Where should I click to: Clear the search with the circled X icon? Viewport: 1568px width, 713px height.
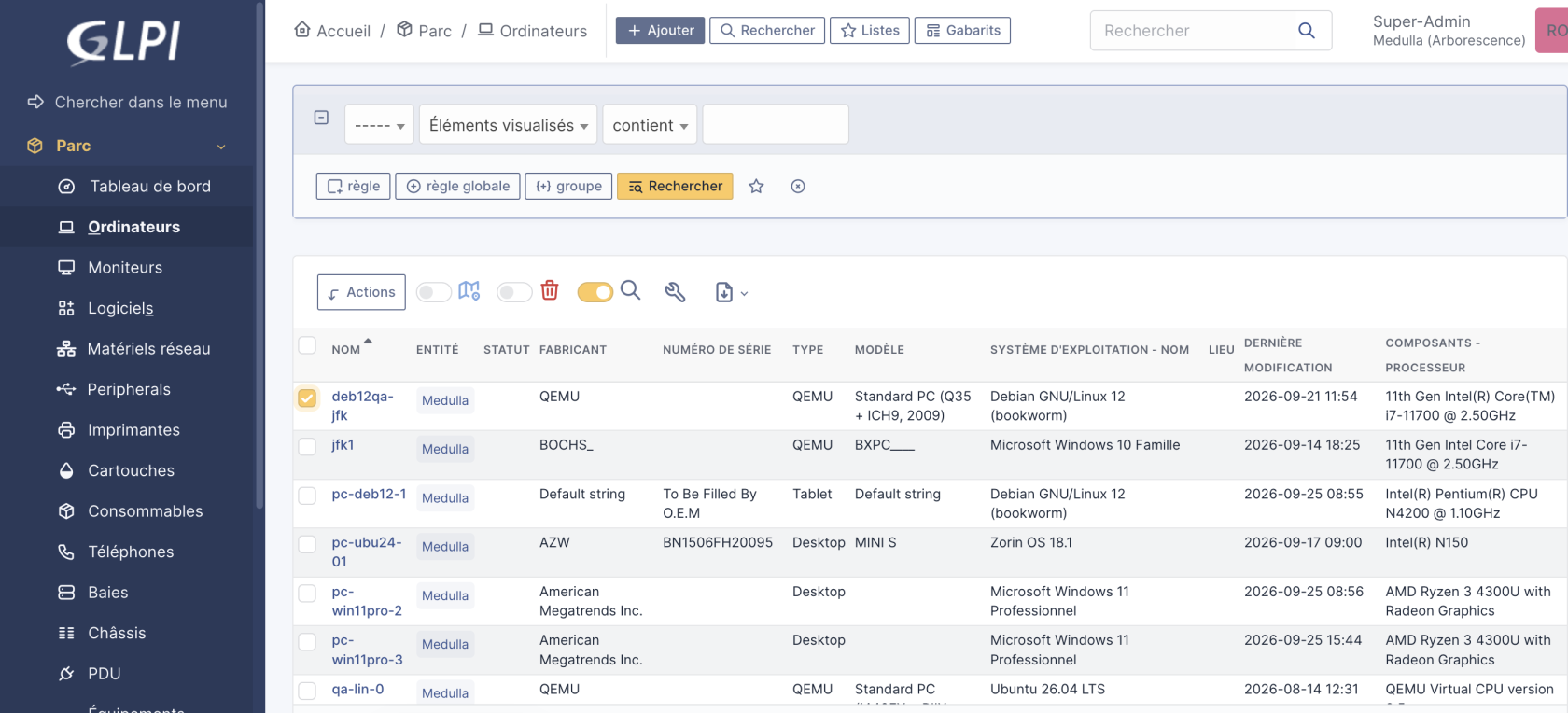(x=798, y=187)
